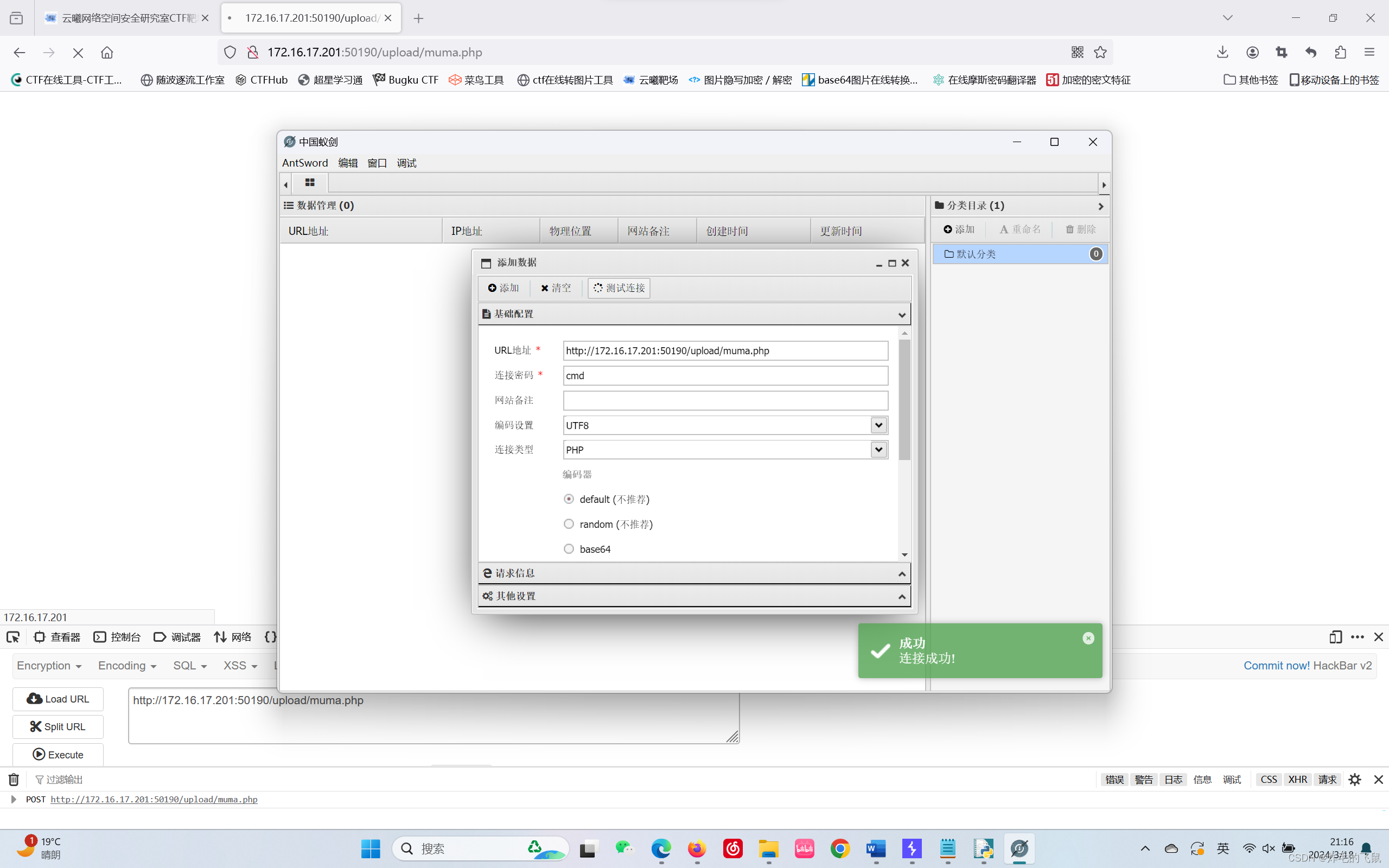Click the element picker icon in devtools
This screenshot has height=868, width=1389.
(x=12, y=637)
